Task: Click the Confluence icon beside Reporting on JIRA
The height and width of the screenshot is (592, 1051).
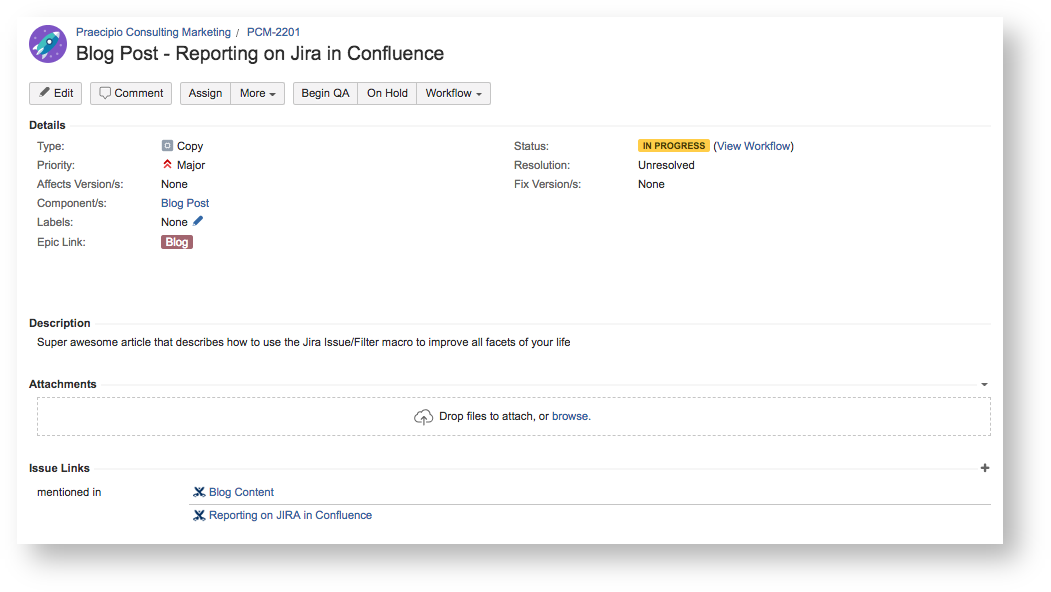Action: (199, 516)
